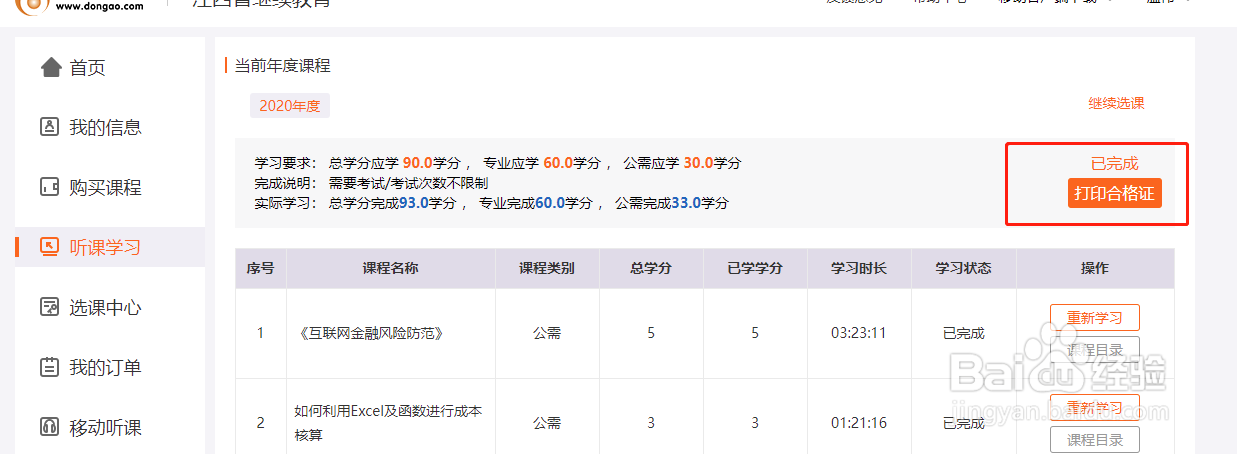
Task: Click course title 如何利用Excel及函数进行成本核算
Action: 388,423
